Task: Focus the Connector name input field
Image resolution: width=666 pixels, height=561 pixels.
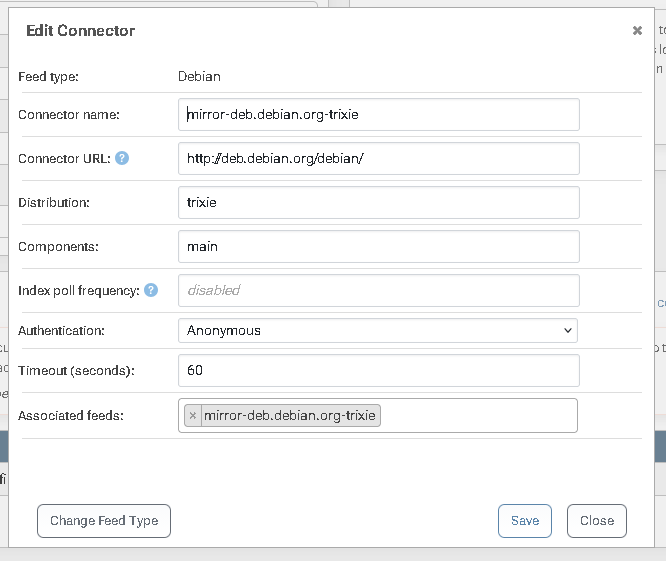Action: click(x=378, y=114)
